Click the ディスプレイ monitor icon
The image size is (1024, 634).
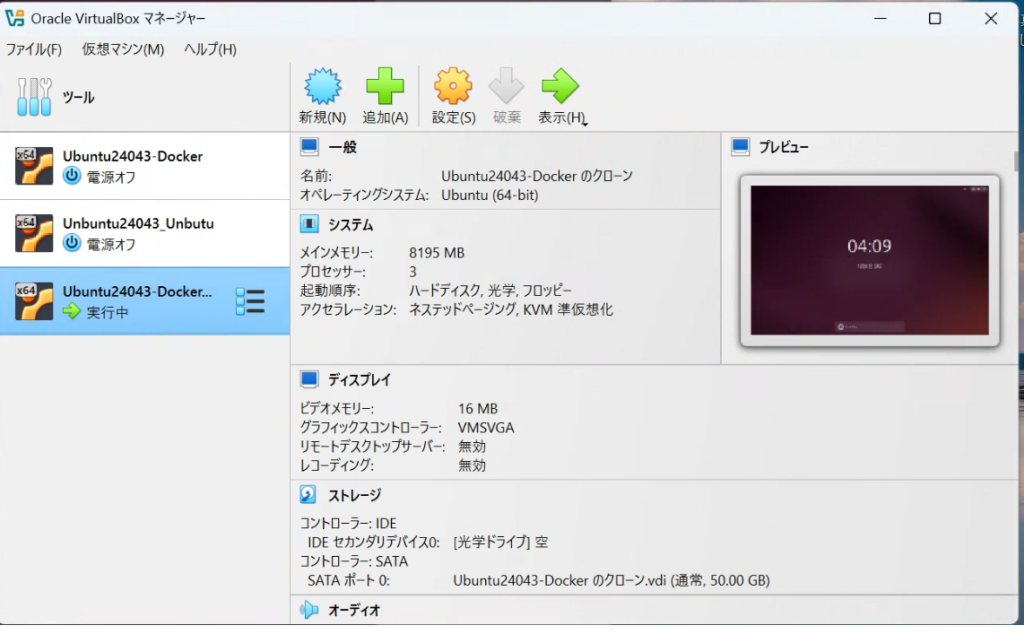(310, 380)
